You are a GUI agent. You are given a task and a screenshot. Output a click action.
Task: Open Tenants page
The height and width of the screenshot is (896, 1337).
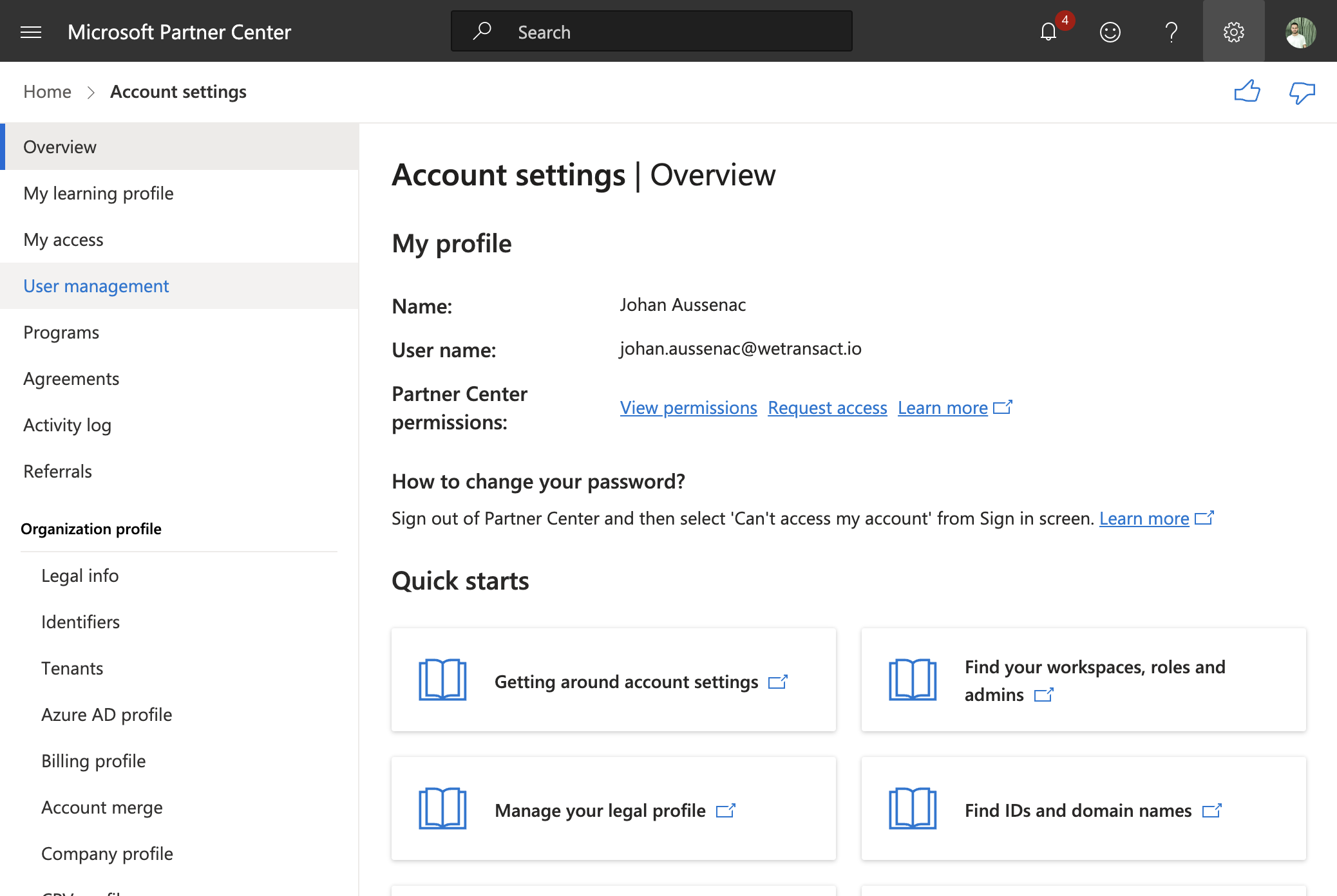pyautogui.click(x=179, y=668)
